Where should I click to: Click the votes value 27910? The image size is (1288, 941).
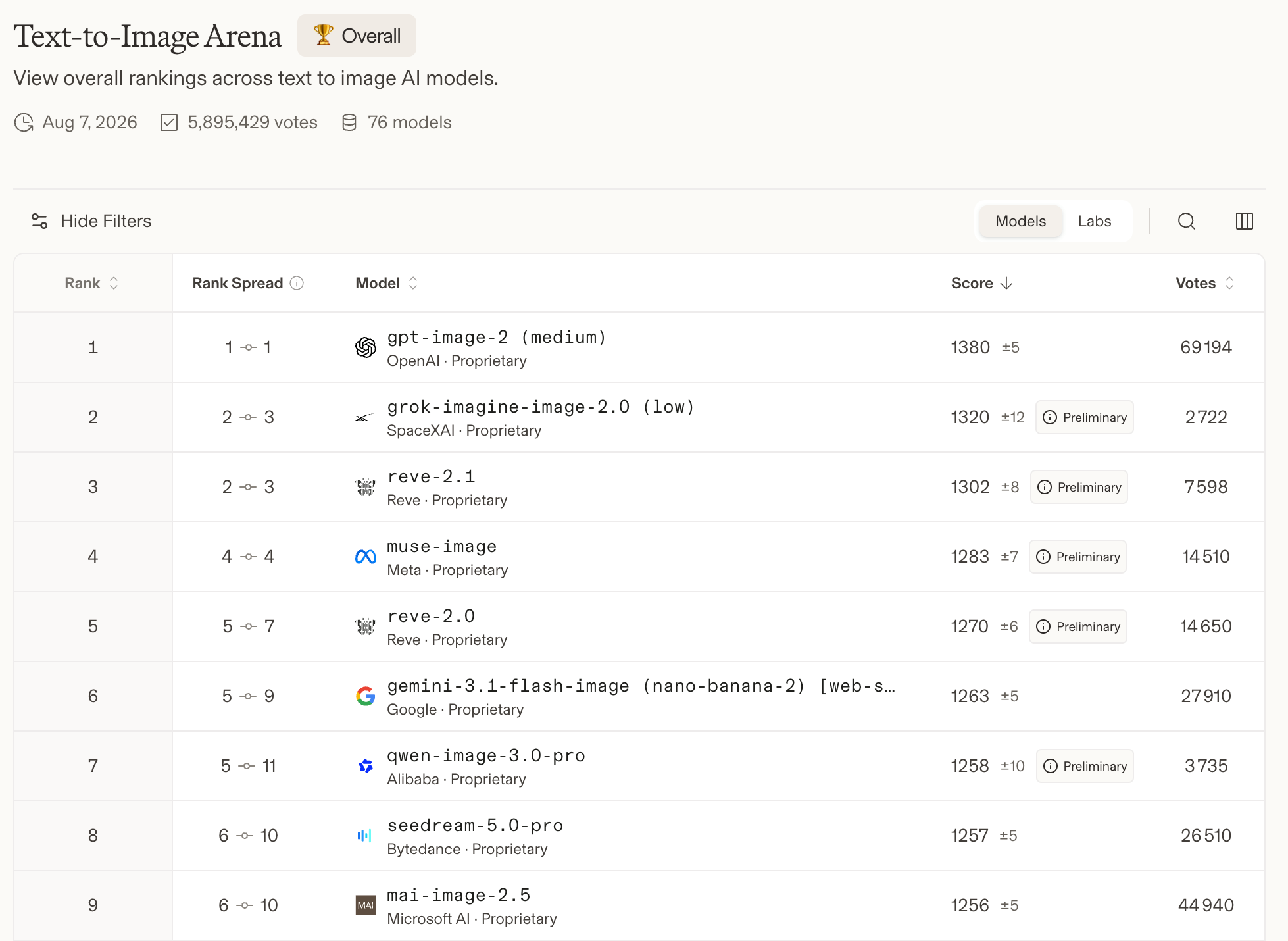(x=1206, y=696)
